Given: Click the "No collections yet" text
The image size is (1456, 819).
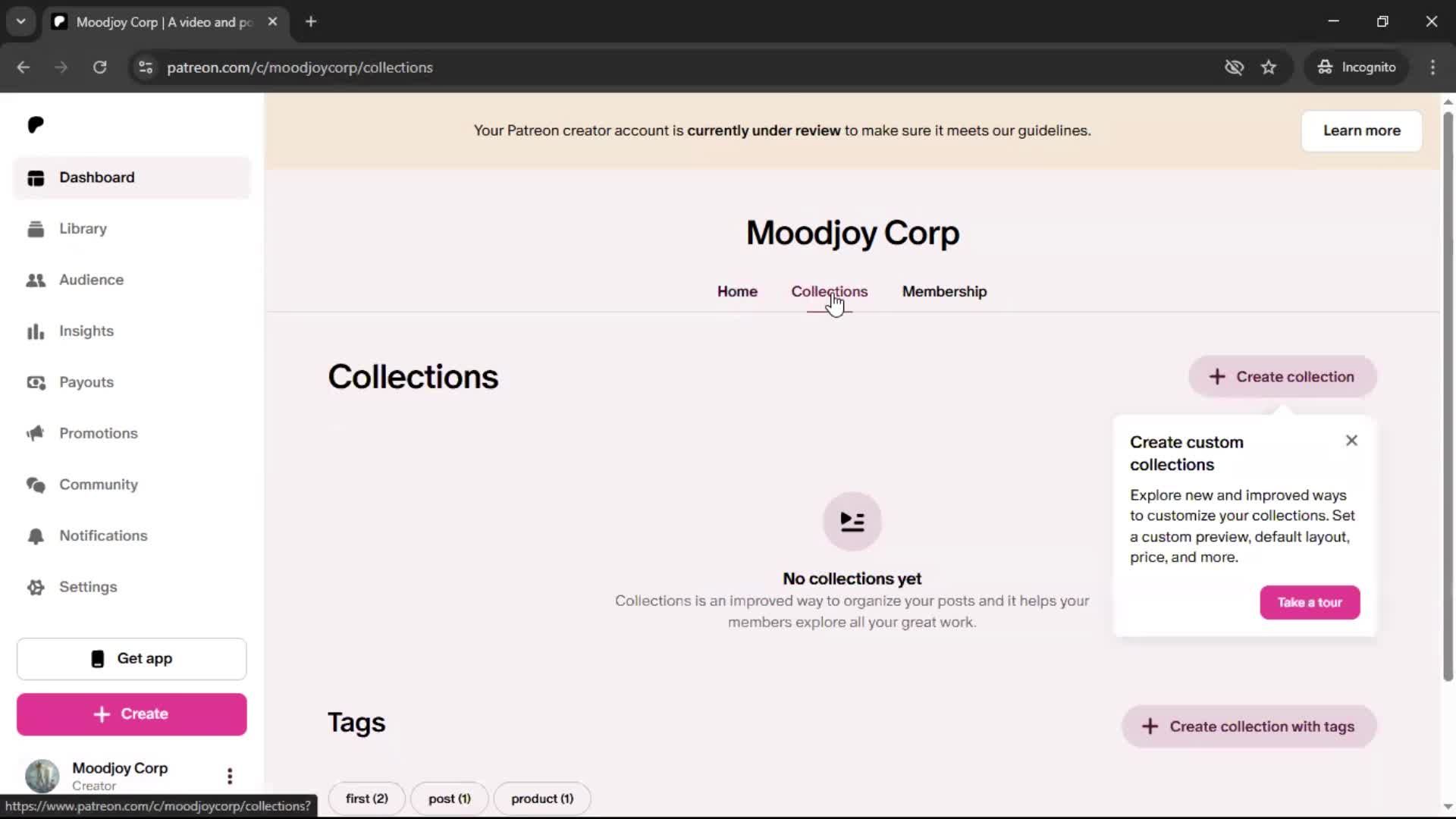Looking at the screenshot, I should tap(852, 579).
